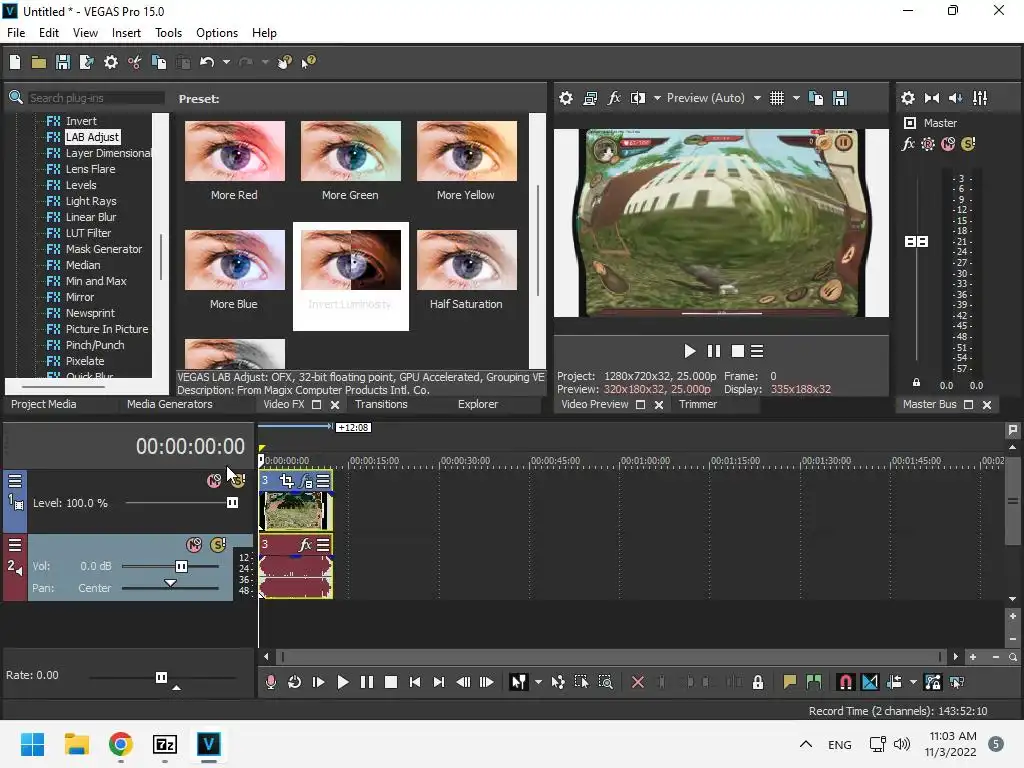Open the Insert menu
Viewport: 1024px width, 768px height.
[126, 33]
